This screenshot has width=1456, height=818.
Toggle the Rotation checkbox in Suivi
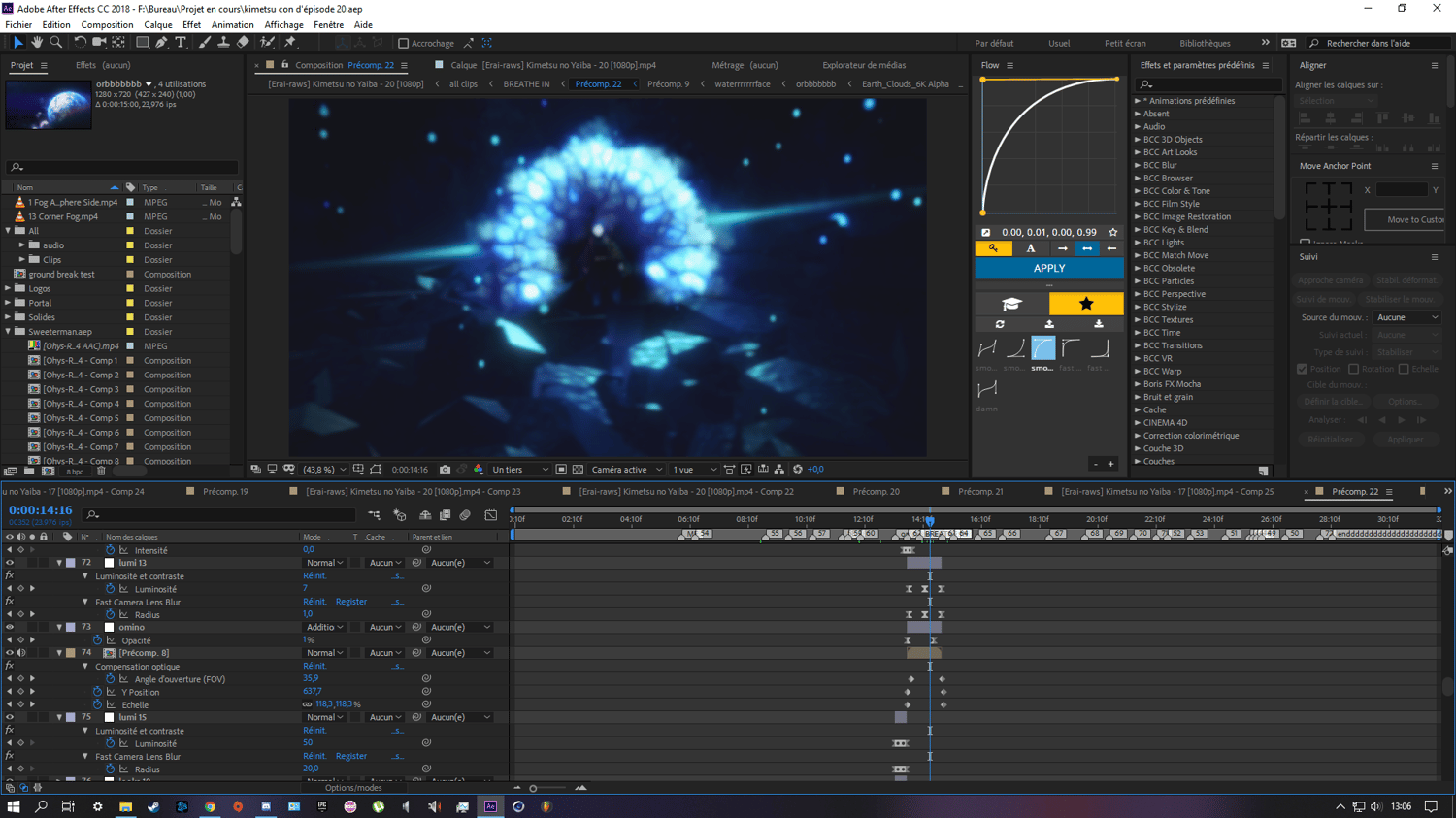[x=1353, y=369]
